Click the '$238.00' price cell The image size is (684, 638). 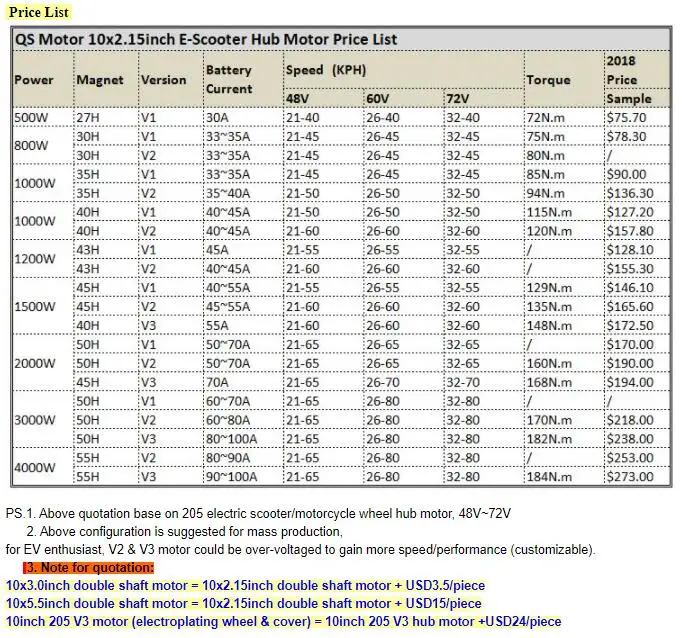pyautogui.click(x=630, y=439)
